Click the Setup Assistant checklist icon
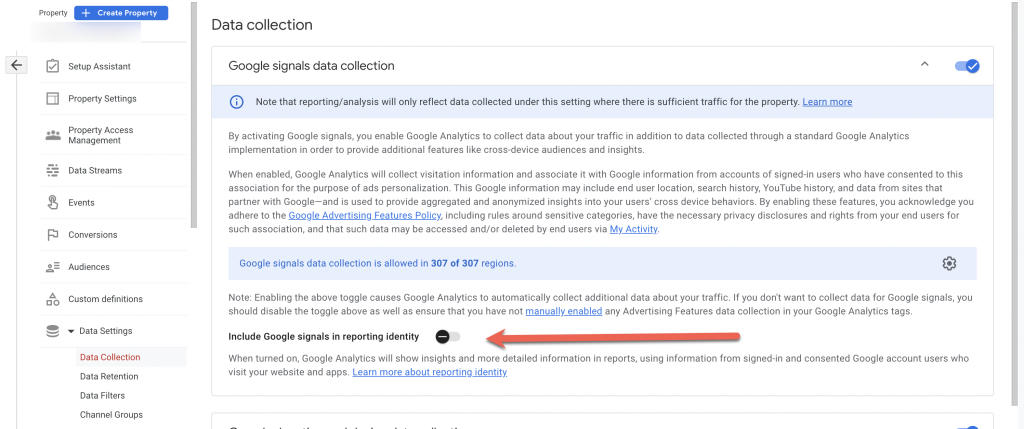This screenshot has height=429, width=1024. click(53, 67)
